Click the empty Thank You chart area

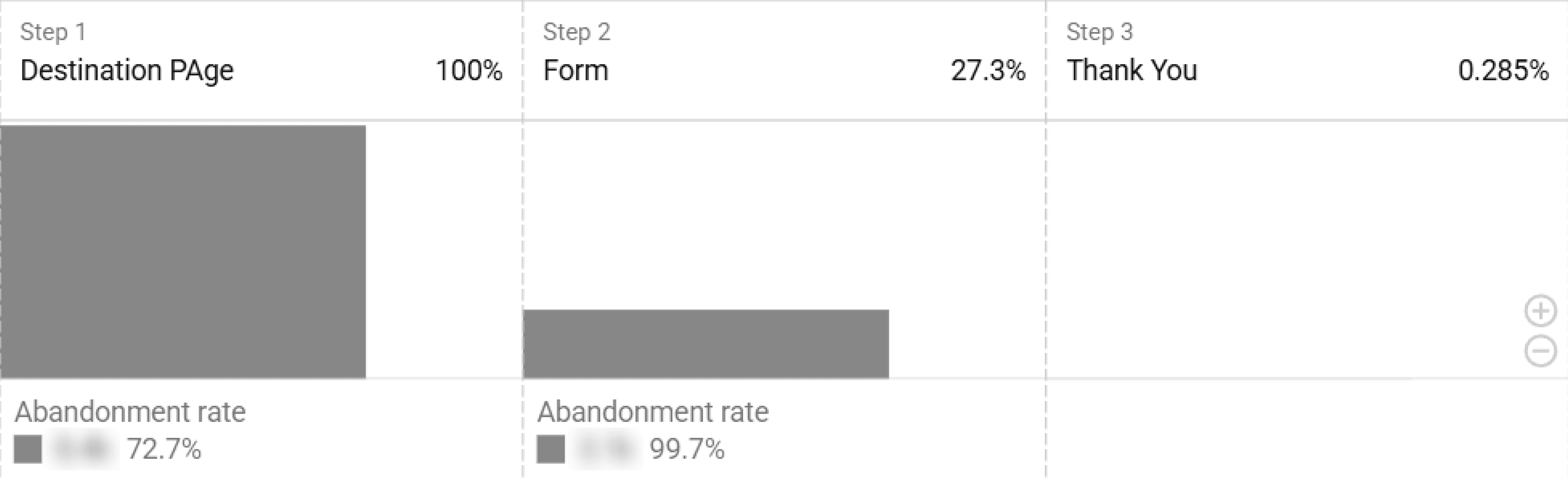point(1278,249)
